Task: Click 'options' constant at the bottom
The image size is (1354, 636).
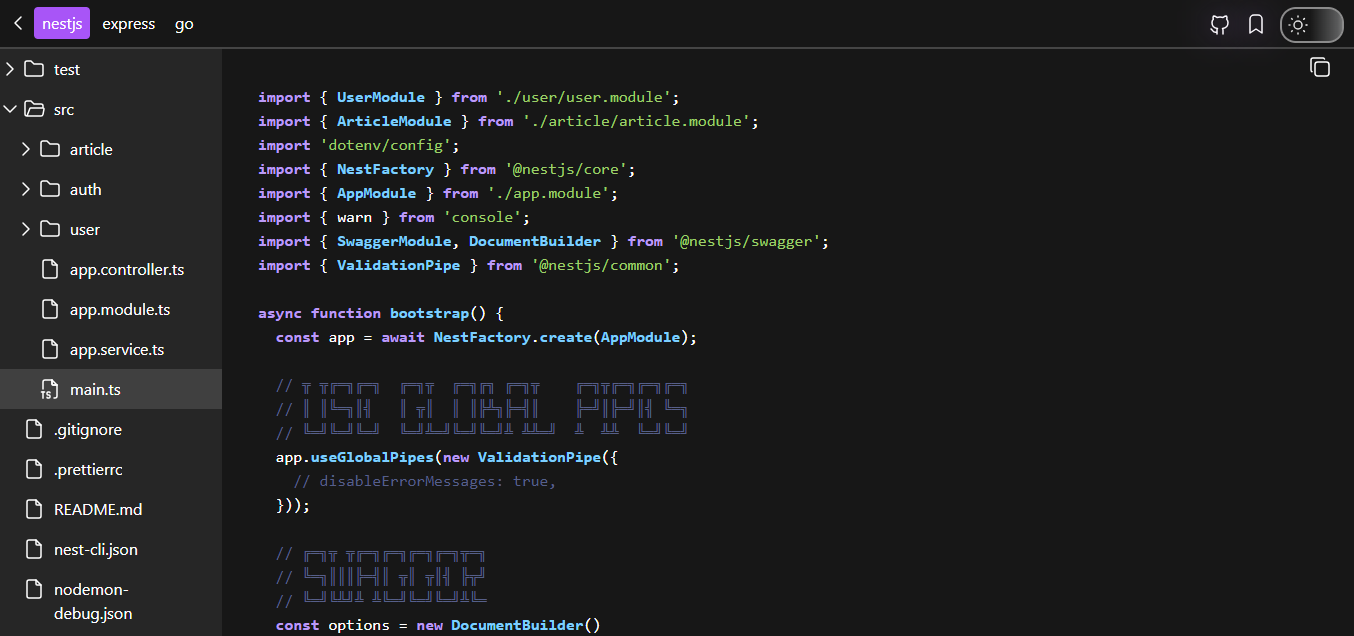Action: click(359, 625)
